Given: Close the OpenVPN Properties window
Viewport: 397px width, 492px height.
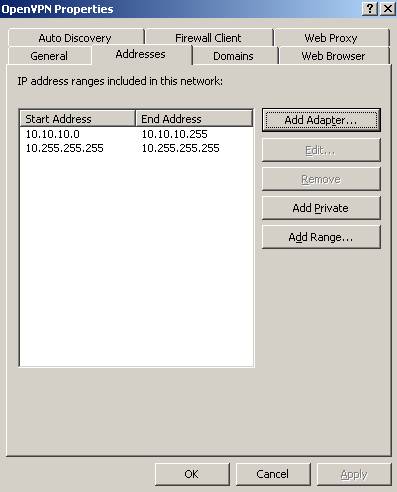Looking at the screenshot, I should coord(388,9).
